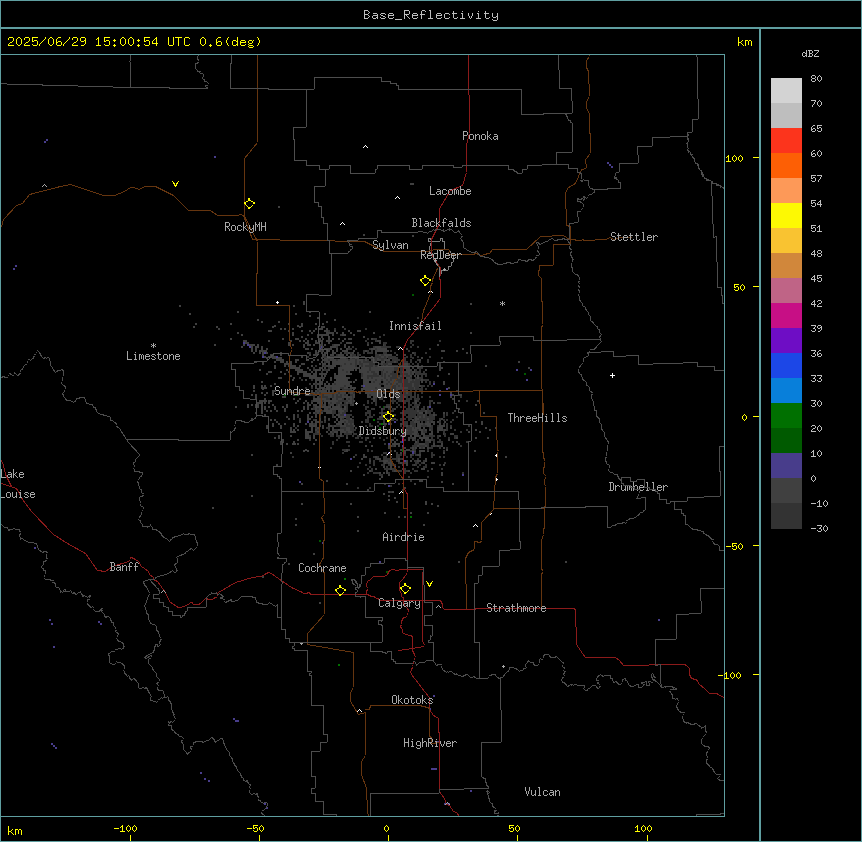
Task: Click the Limestone label
Action: pos(153,356)
